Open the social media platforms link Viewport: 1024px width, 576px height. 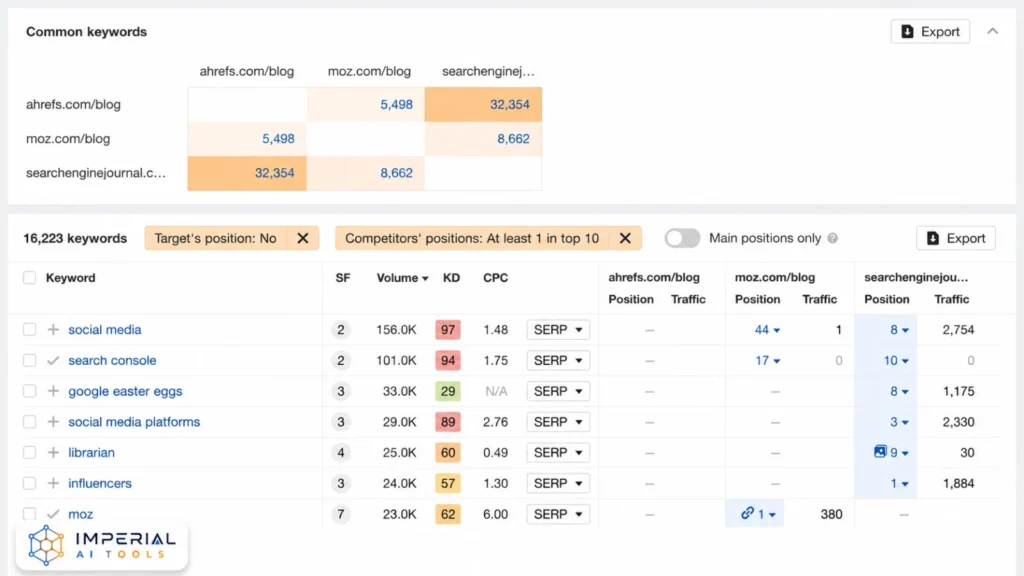click(134, 422)
